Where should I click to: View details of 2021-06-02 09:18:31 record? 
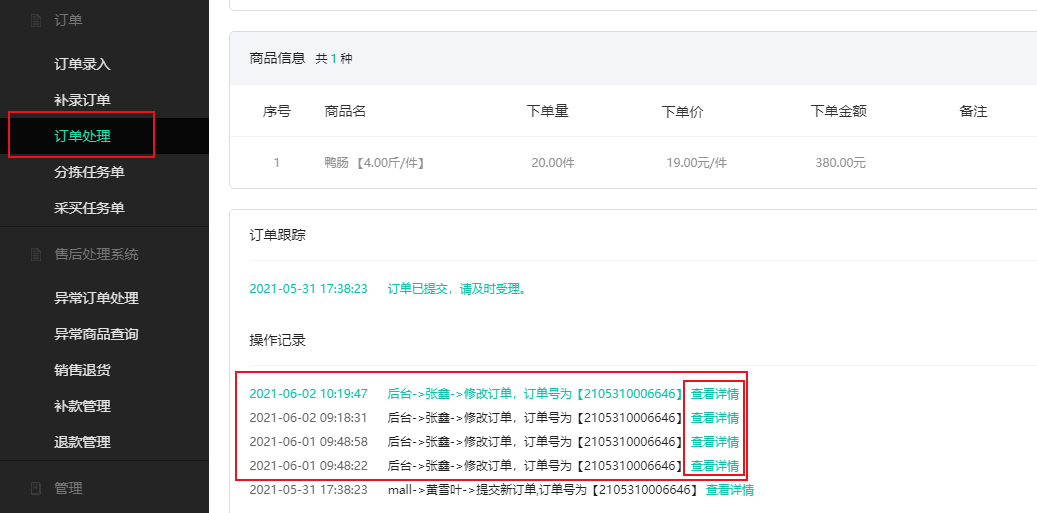click(x=715, y=418)
